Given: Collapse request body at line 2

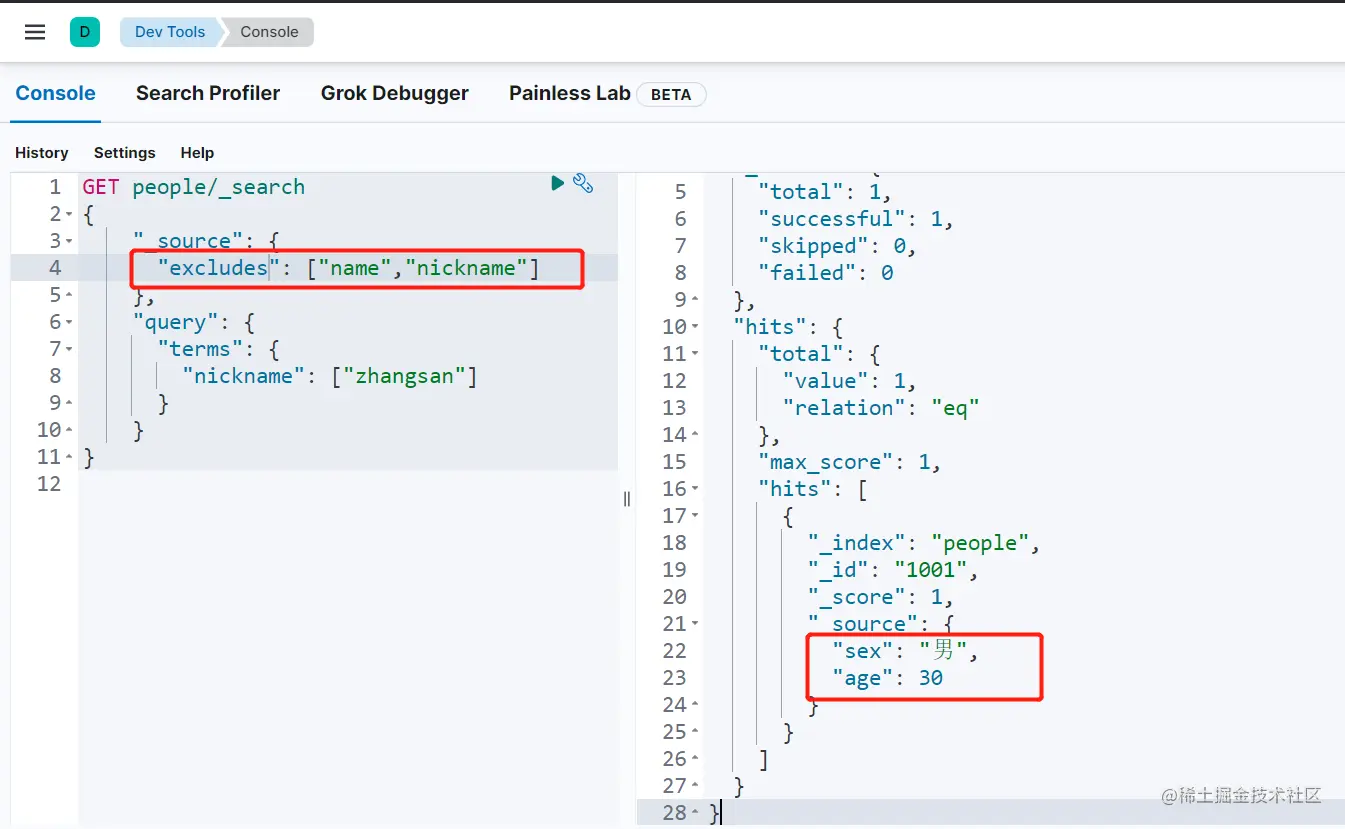Looking at the screenshot, I should (68, 215).
